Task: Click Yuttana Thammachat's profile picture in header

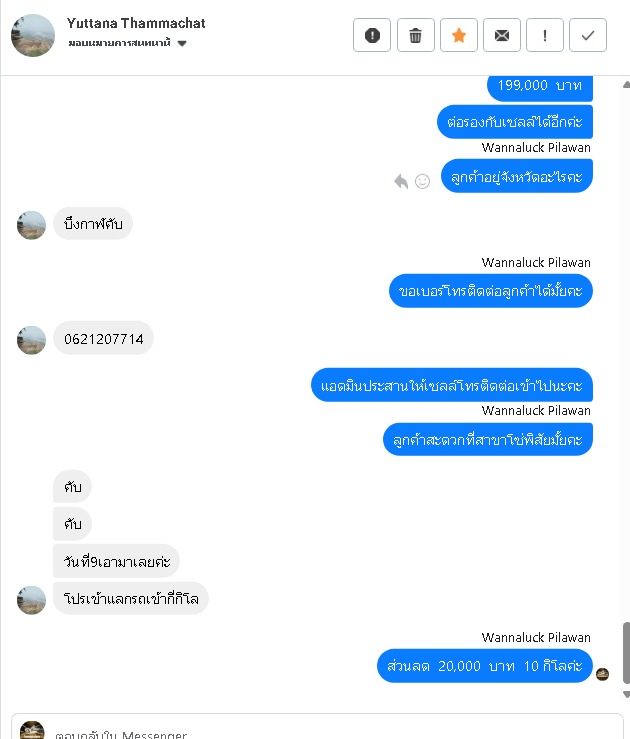Action: pos(33,35)
